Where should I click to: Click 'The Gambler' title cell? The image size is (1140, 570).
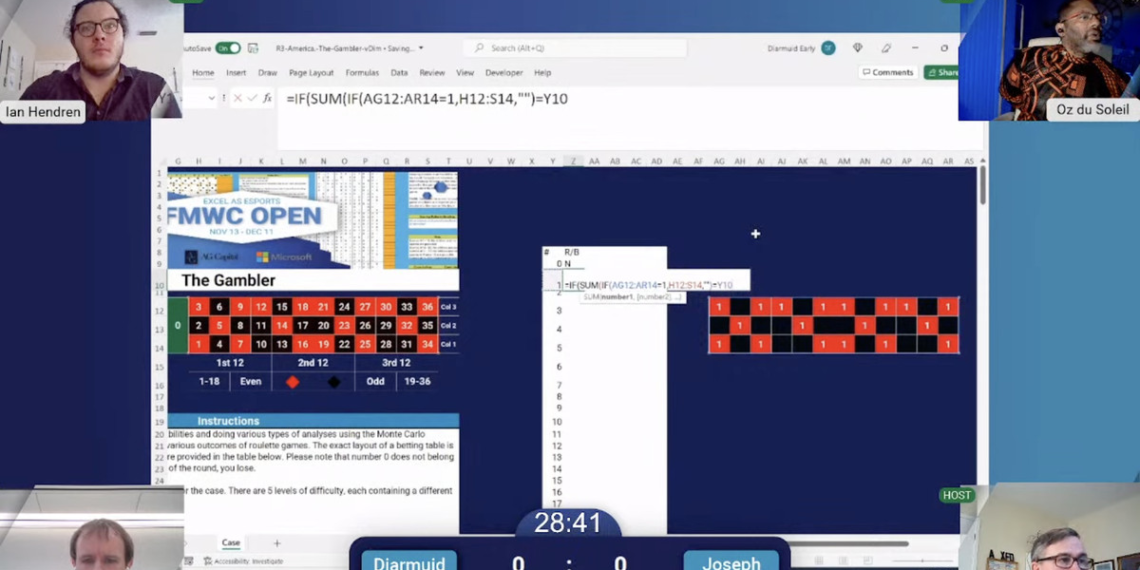313,281
